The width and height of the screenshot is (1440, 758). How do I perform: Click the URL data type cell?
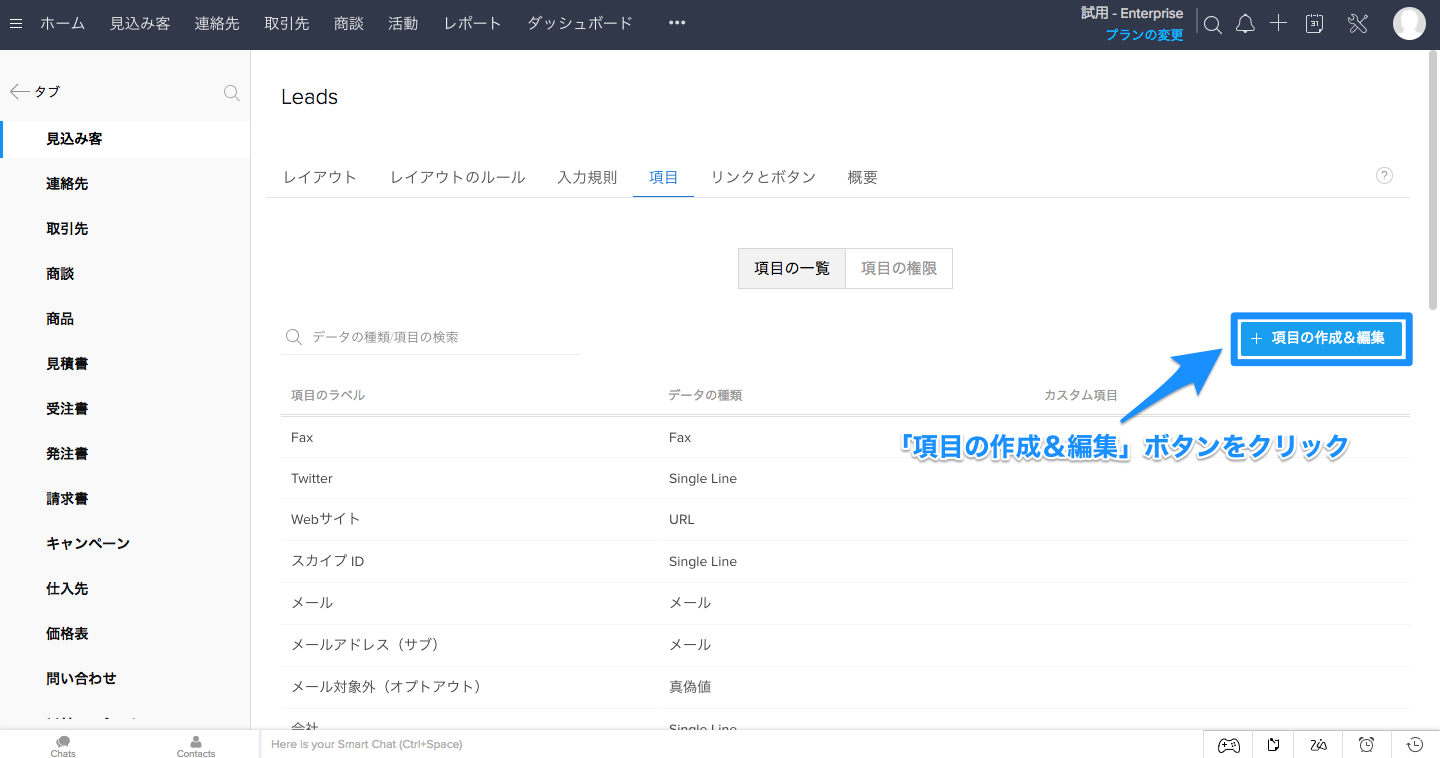click(681, 520)
